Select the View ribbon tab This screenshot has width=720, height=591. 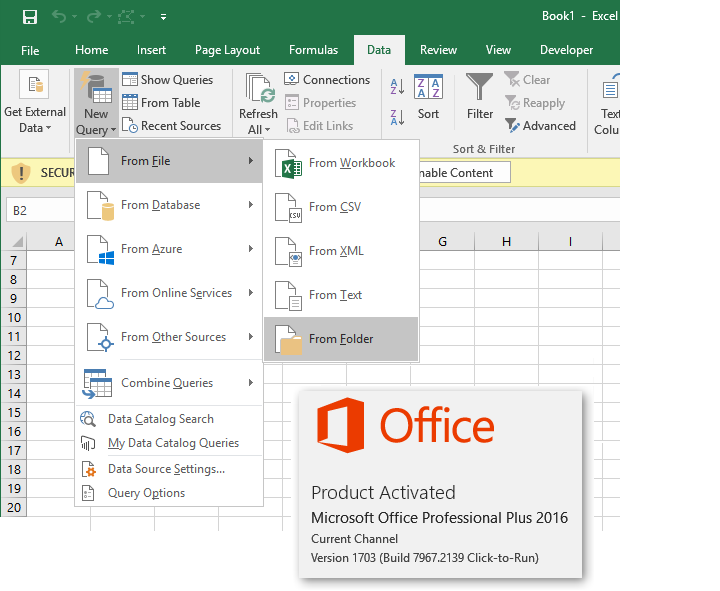(x=498, y=50)
